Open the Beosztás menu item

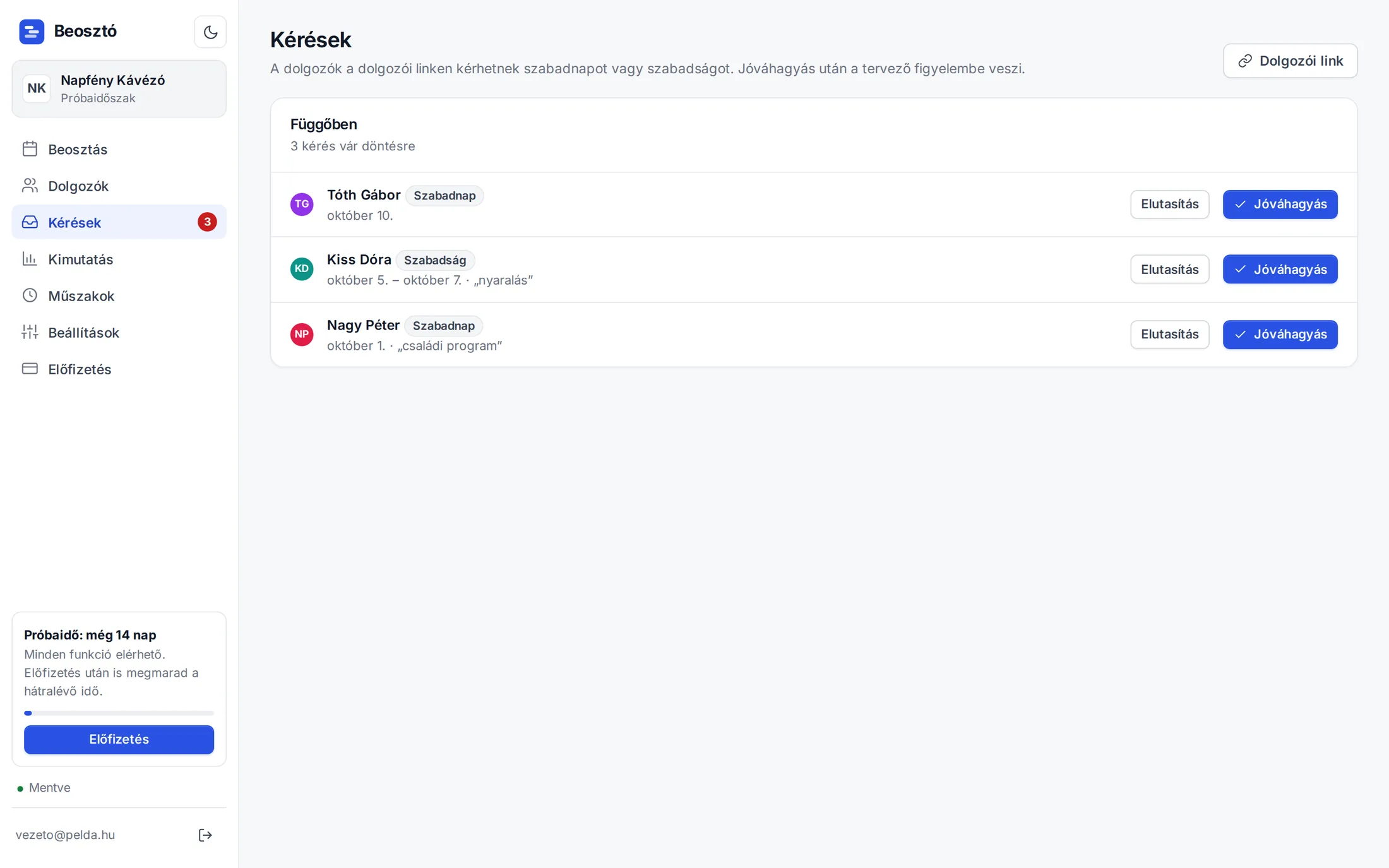point(119,149)
